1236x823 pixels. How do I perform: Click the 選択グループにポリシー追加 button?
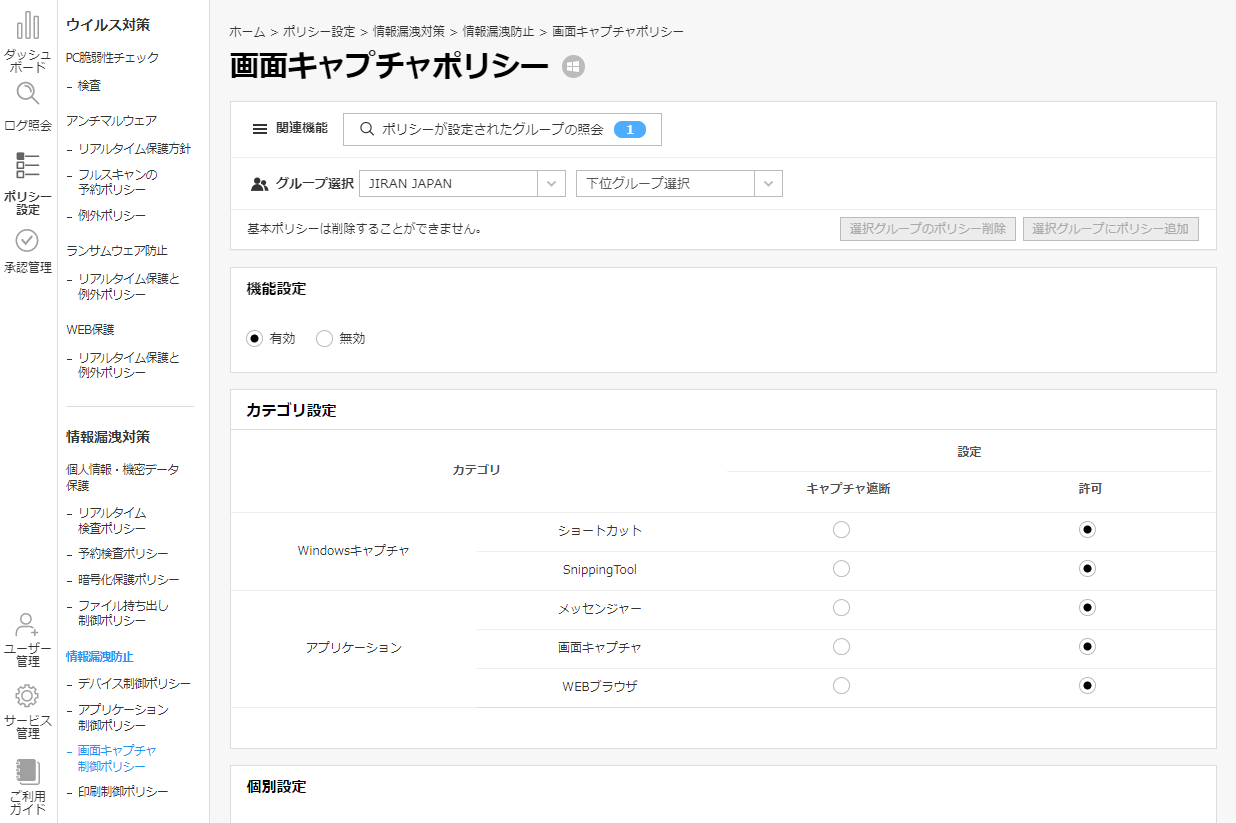click(x=1110, y=228)
